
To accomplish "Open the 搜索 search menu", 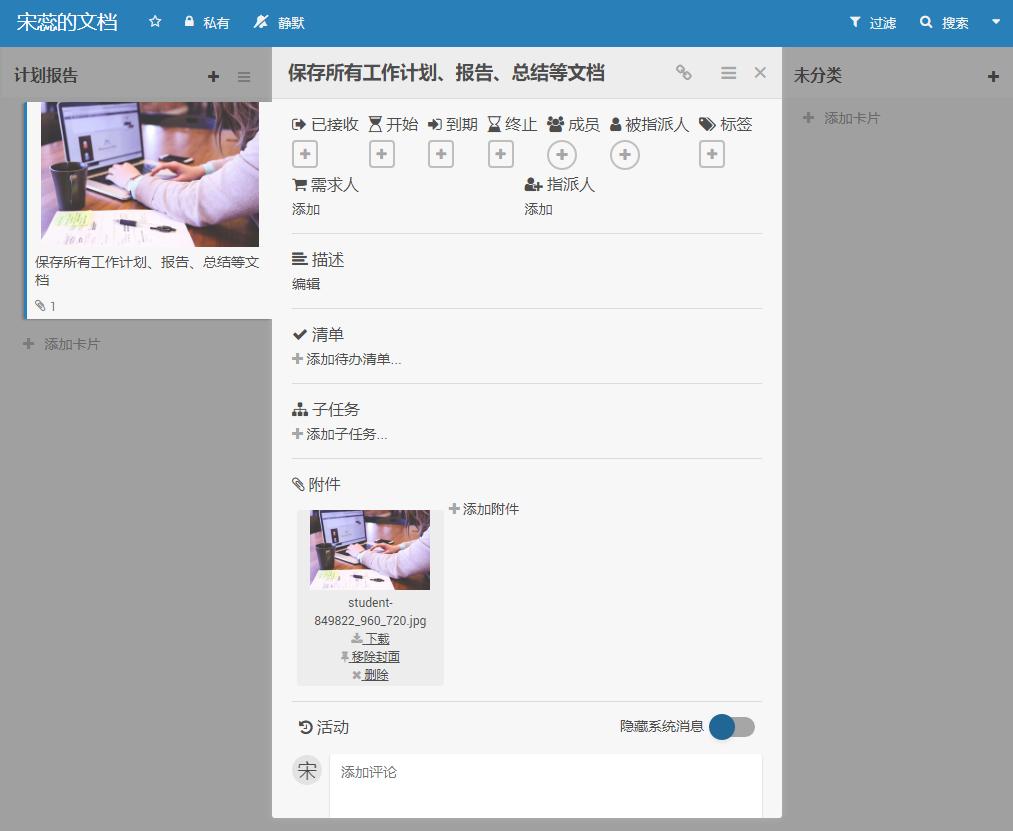I will [x=944, y=22].
